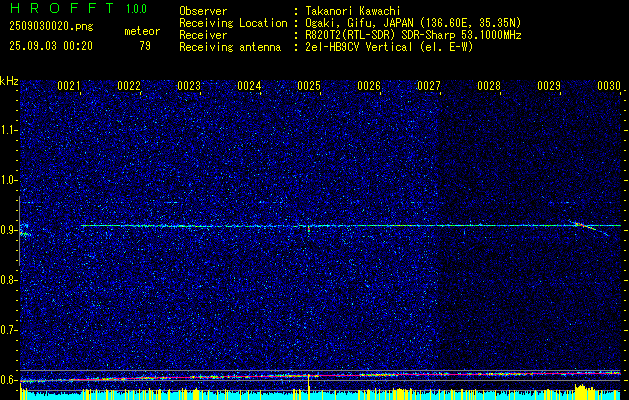This screenshot has width=629, height=400.
Task: Click 2el-HB9CV Vertical antenna text
Action: (389, 47)
